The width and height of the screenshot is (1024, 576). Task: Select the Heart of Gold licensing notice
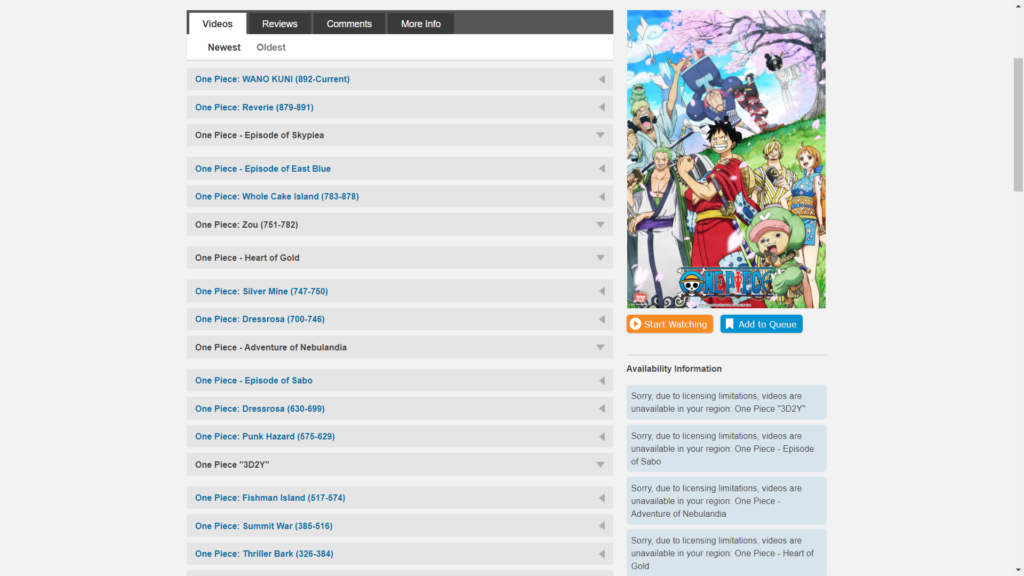pos(726,552)
